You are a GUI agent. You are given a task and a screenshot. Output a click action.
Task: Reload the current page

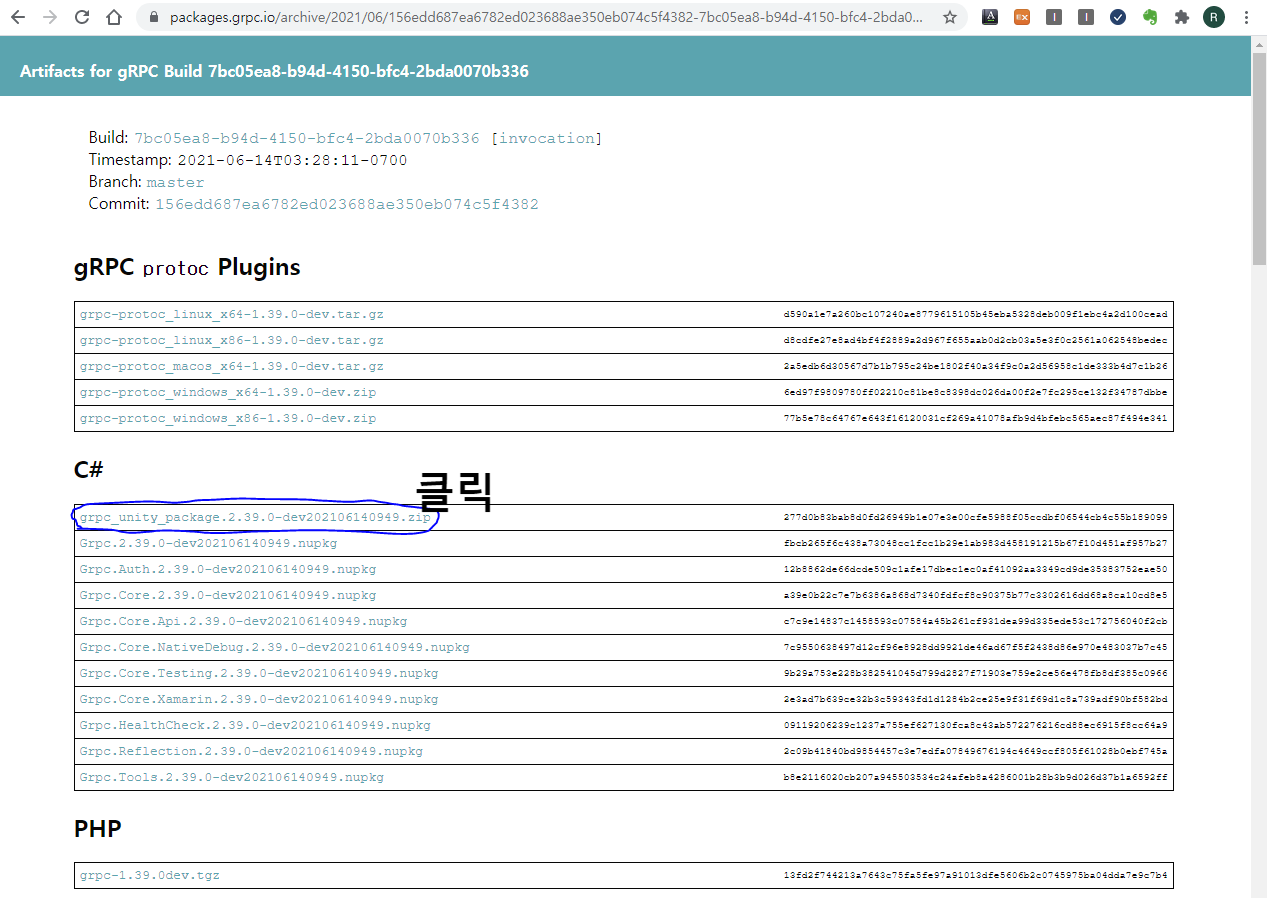click(82, 17)
